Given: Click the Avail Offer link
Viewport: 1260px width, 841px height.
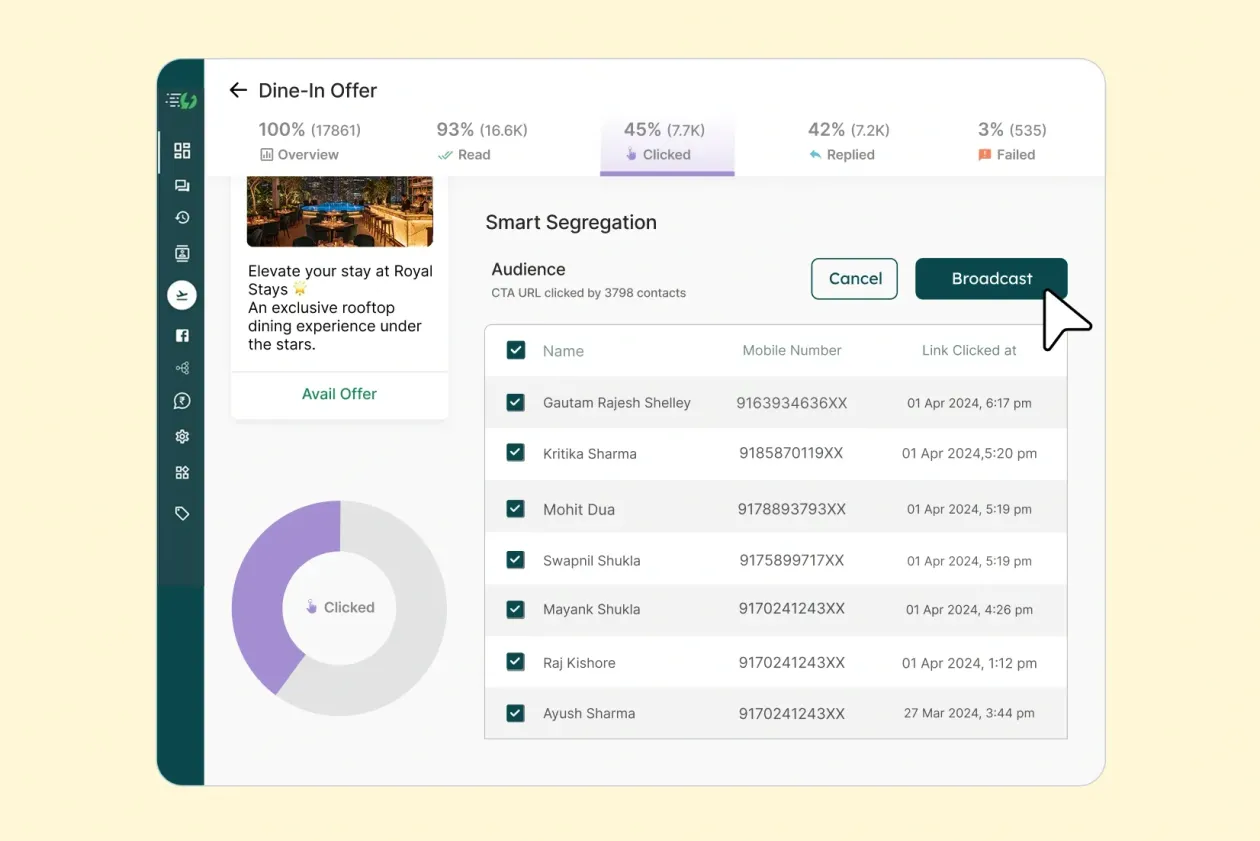Looking at the screenshot, I should [339, 394].
